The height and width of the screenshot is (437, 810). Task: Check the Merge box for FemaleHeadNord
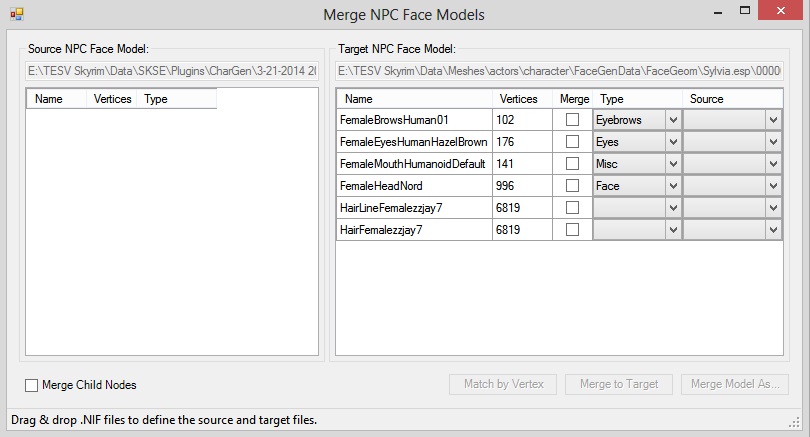pyautogui.click(x=572, y=185)
